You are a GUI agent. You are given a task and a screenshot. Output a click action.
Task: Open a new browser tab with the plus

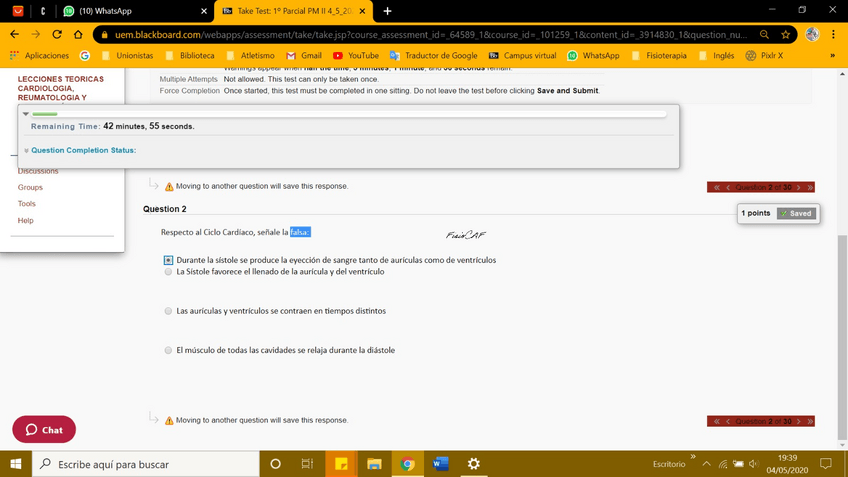(387, 11)
